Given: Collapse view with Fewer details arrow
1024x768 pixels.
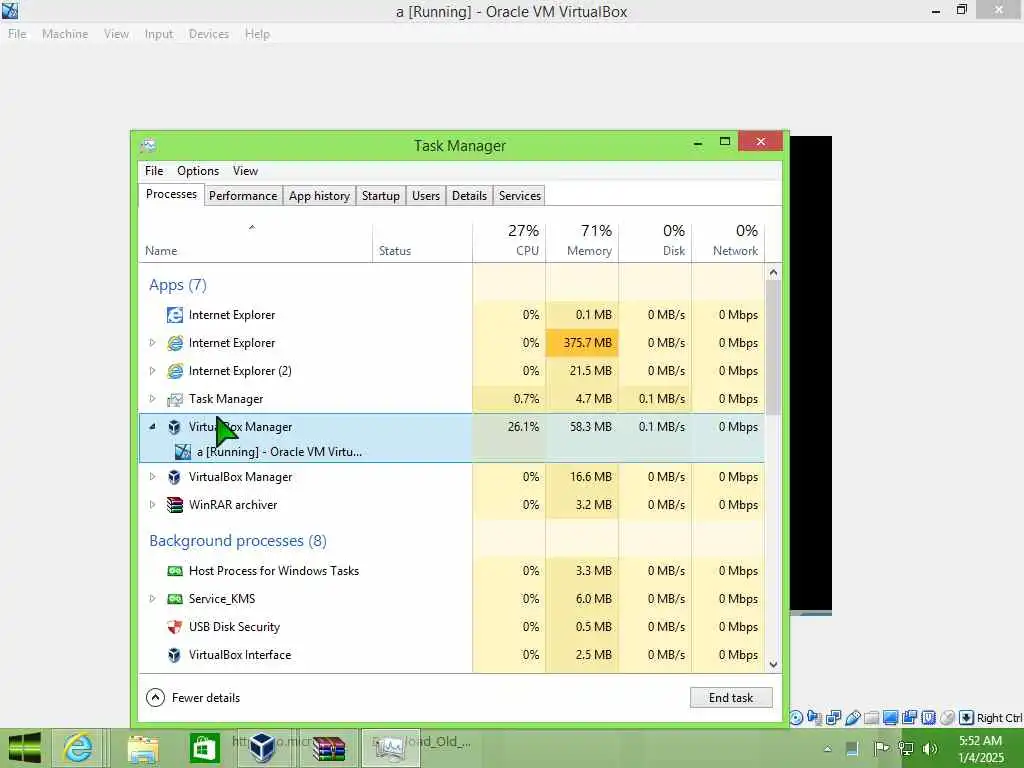Looking at the screenshot, I should click(155, 697).
